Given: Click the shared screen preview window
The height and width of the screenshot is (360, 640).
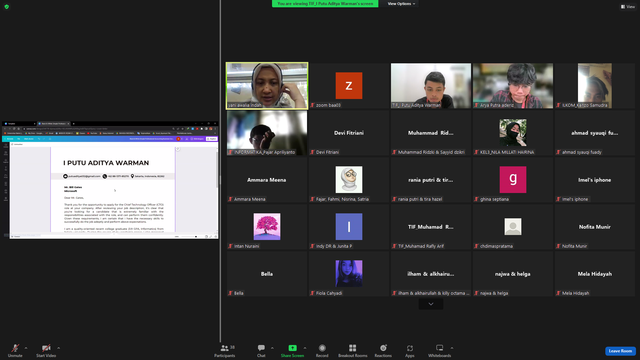Looking at the screenshot, I should point(110,180).
